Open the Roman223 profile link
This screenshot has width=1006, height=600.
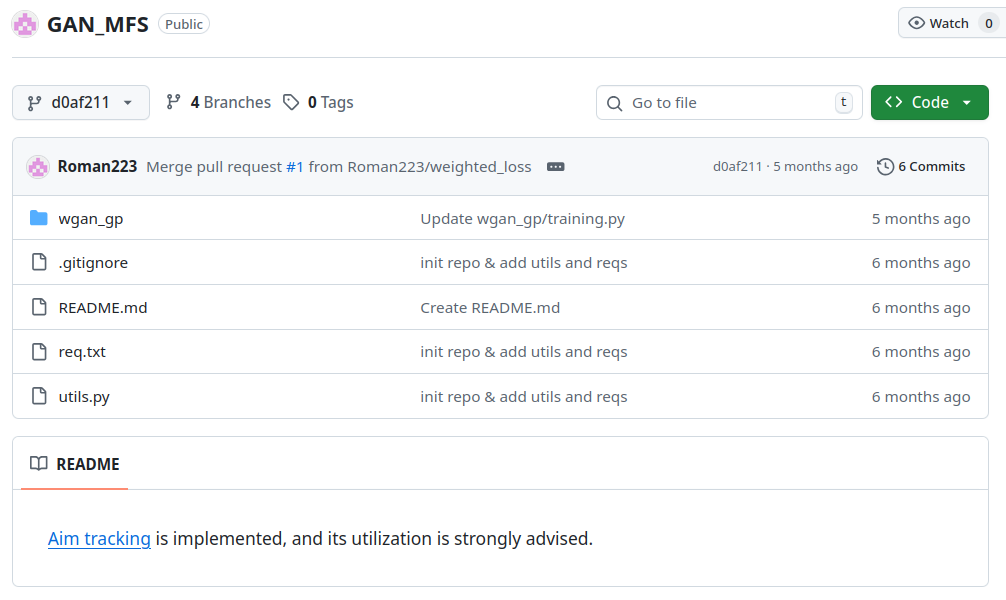(x=97, y=167)
